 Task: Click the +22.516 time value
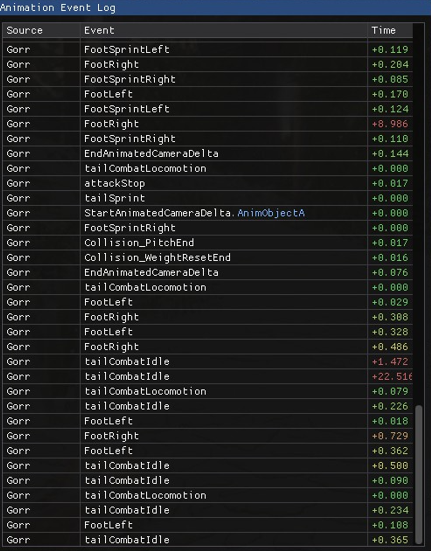(392, 376)
